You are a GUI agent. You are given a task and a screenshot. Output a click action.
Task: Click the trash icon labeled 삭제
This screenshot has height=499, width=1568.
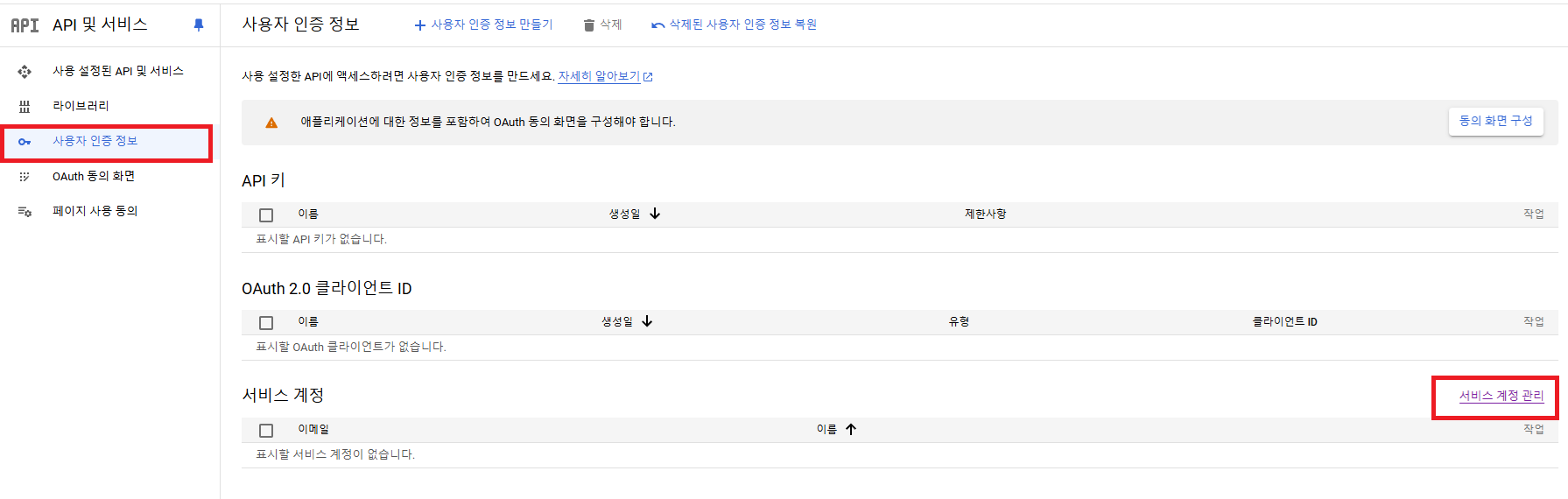[x=589, y=25]
